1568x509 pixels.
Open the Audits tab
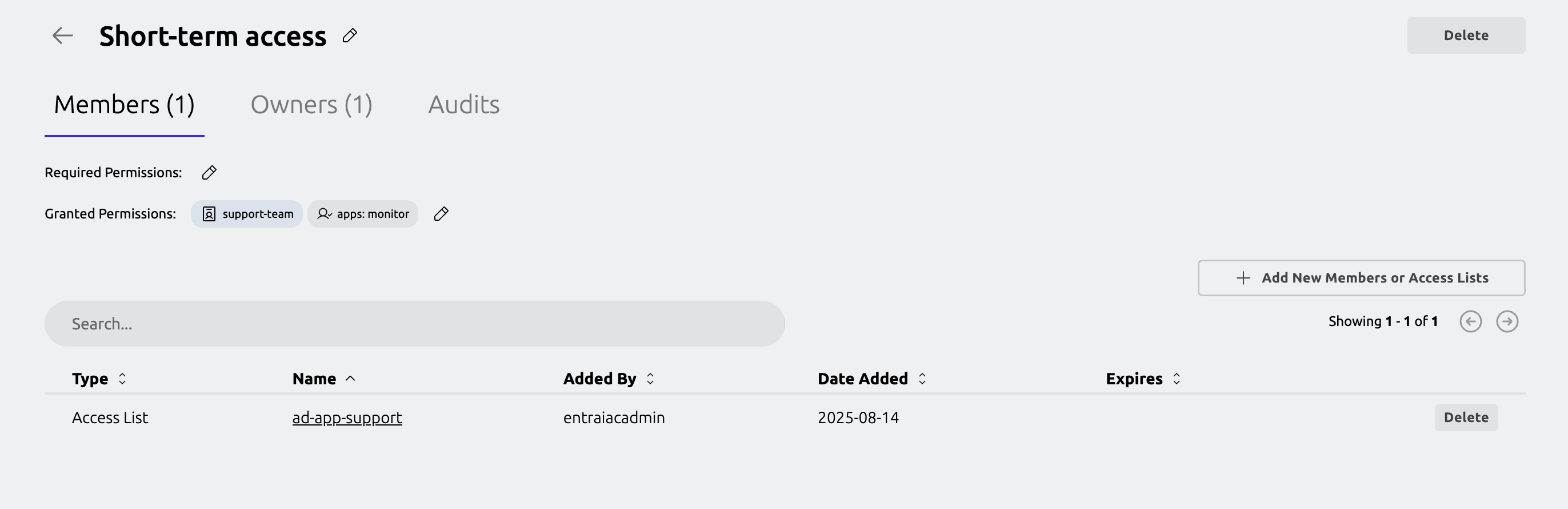464,105
